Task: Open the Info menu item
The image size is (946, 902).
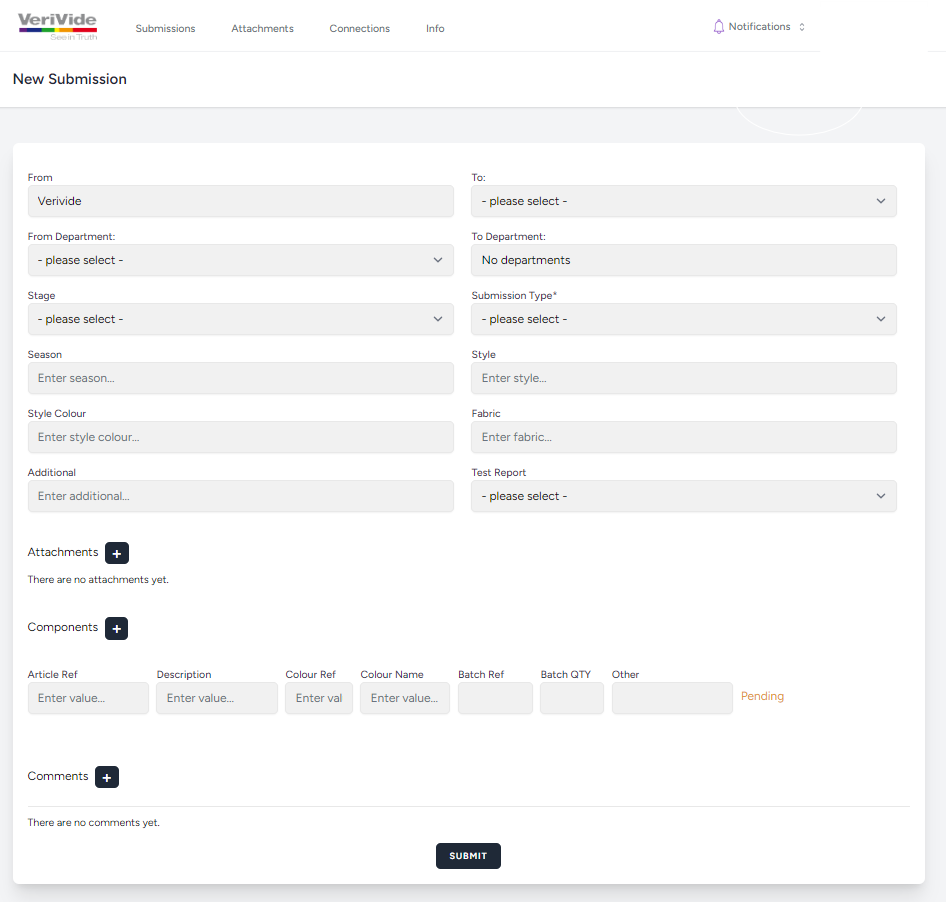Action: tap(435, 29)
